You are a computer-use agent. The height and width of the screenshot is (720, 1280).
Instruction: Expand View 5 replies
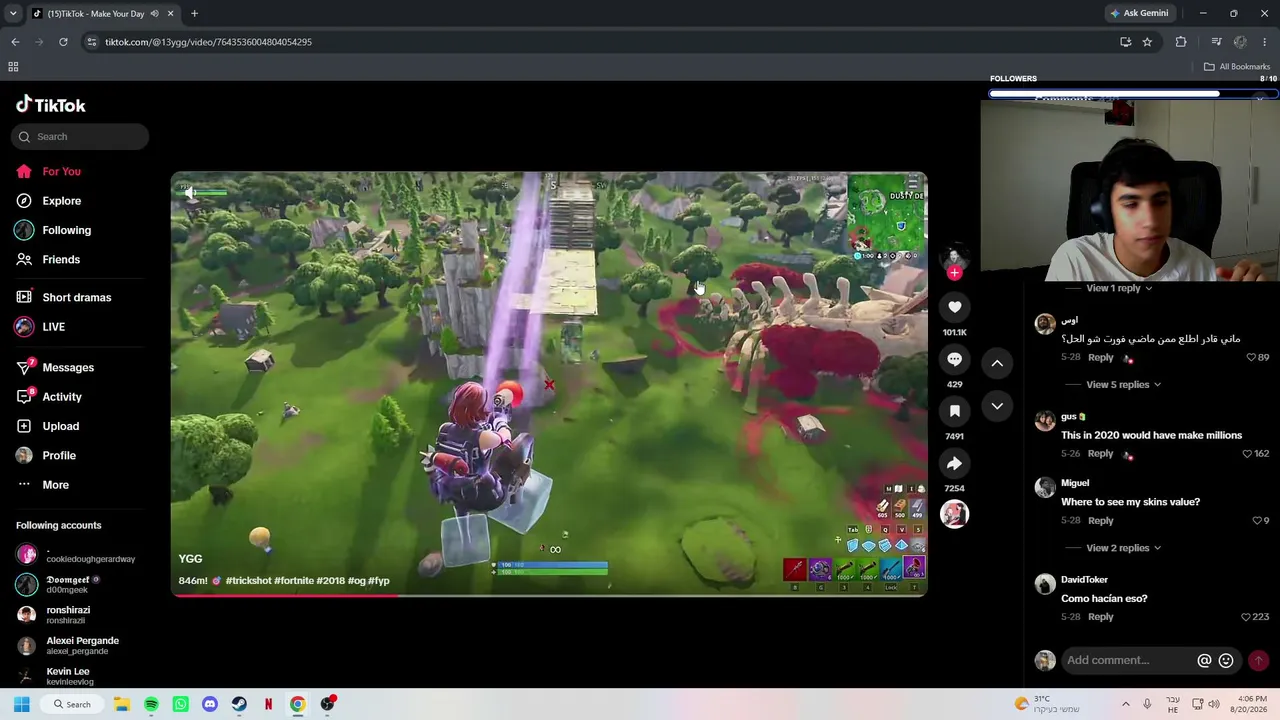click(x=1124, y=384)
